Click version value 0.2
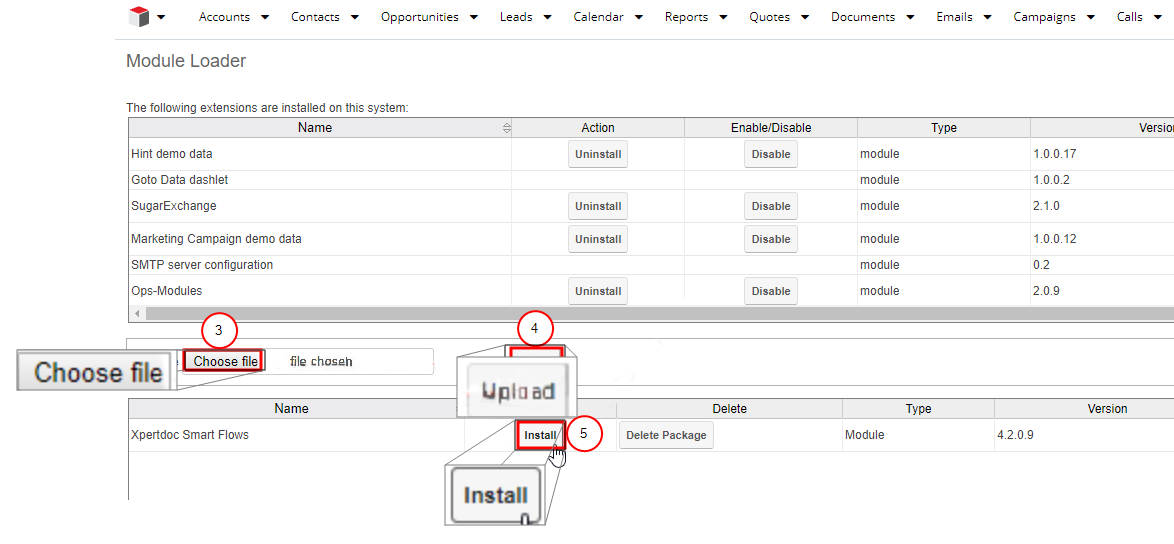1174x544 pixels. [1041, 265]
